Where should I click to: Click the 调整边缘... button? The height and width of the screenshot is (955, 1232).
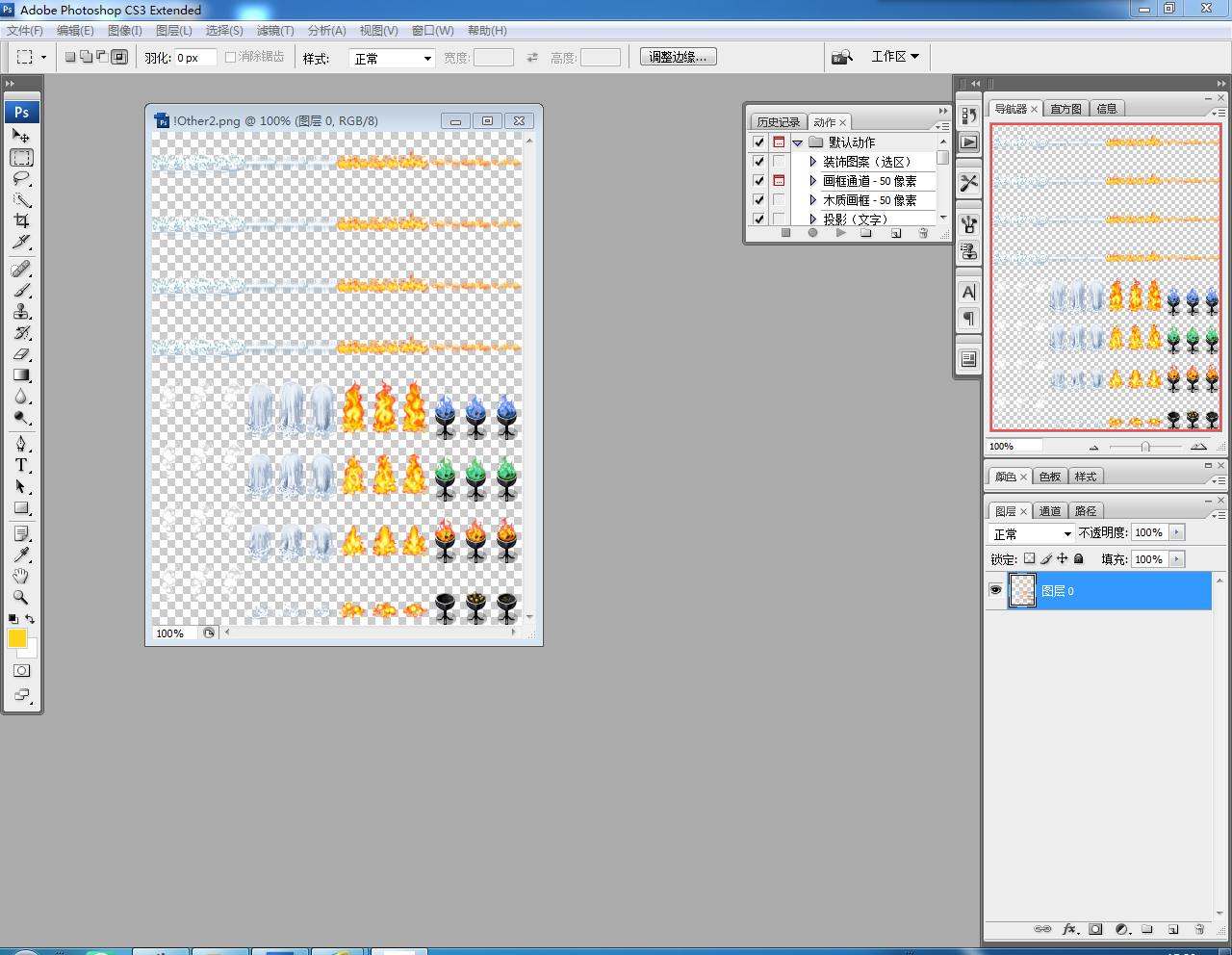pyautogui.click(x=679, y=57)
